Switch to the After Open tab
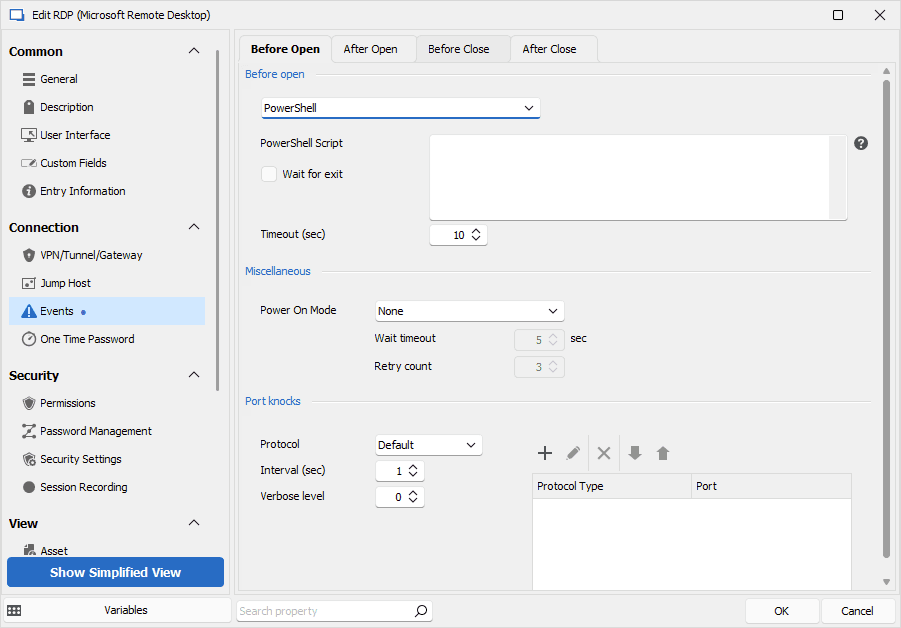The width and height of the screenshot is (901, 628). tap(370, 49)
